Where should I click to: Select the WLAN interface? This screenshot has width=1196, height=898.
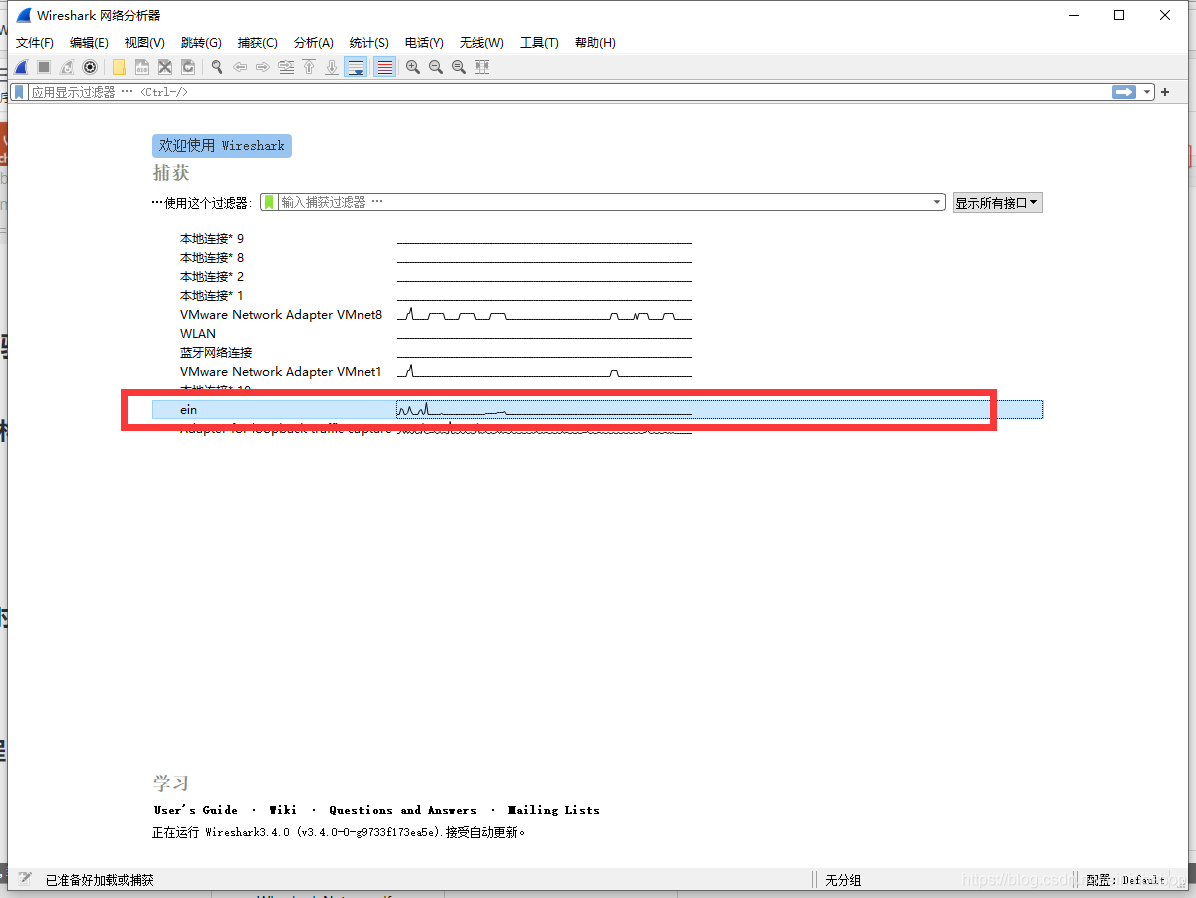point(198,334)
